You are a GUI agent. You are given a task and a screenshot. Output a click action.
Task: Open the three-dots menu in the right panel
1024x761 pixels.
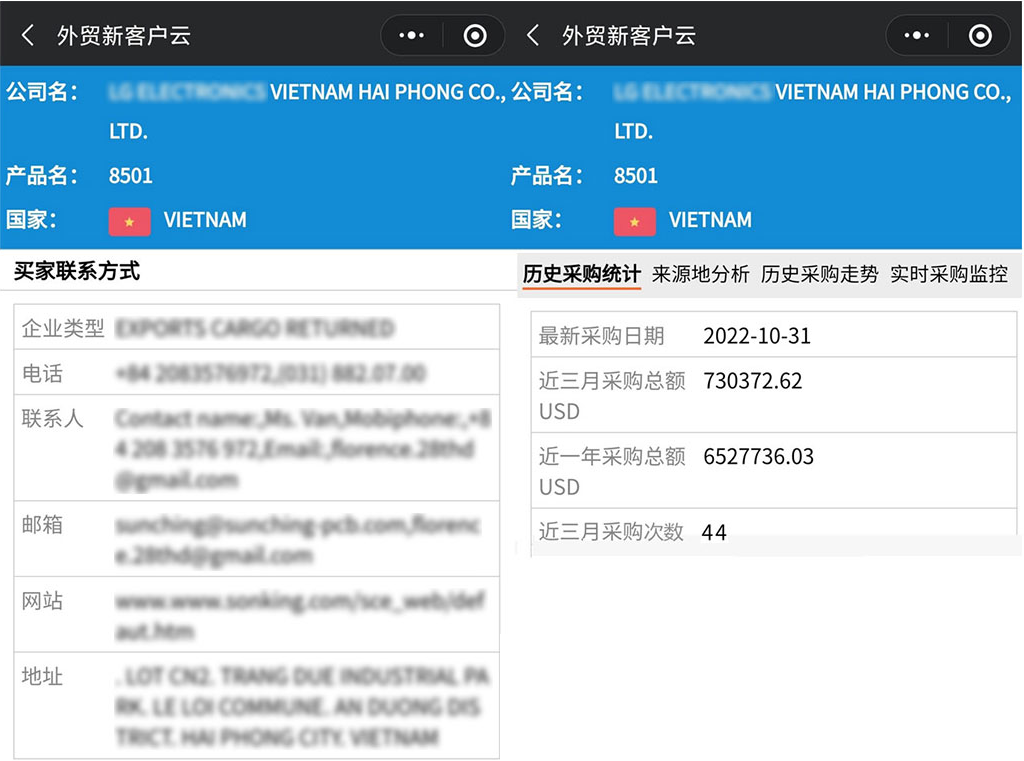pos(917,35)
